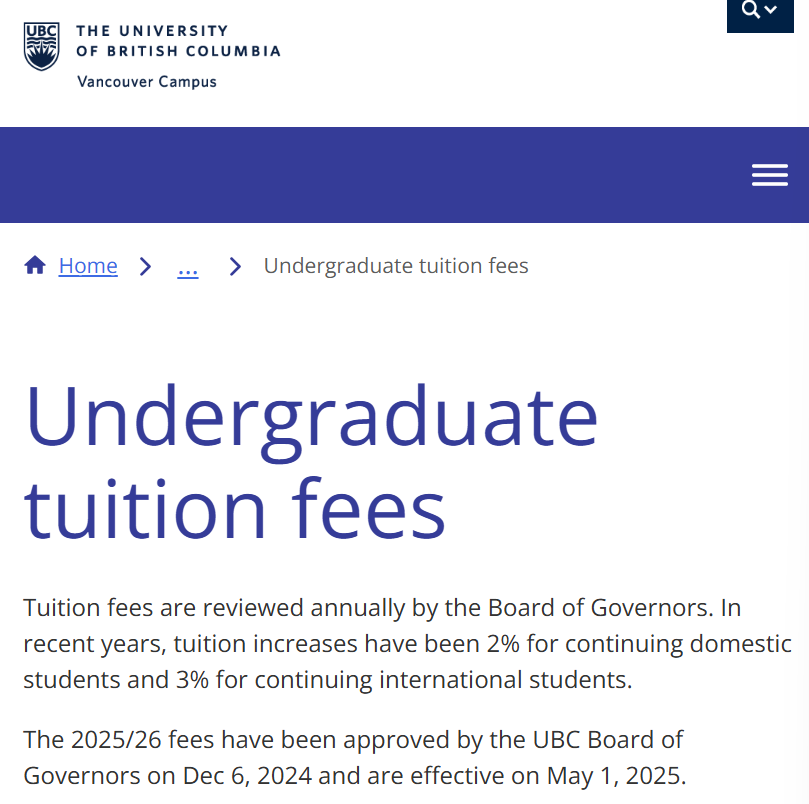
Task: Open the hamburger navigation menu
Action: click(x=770, y=175)
